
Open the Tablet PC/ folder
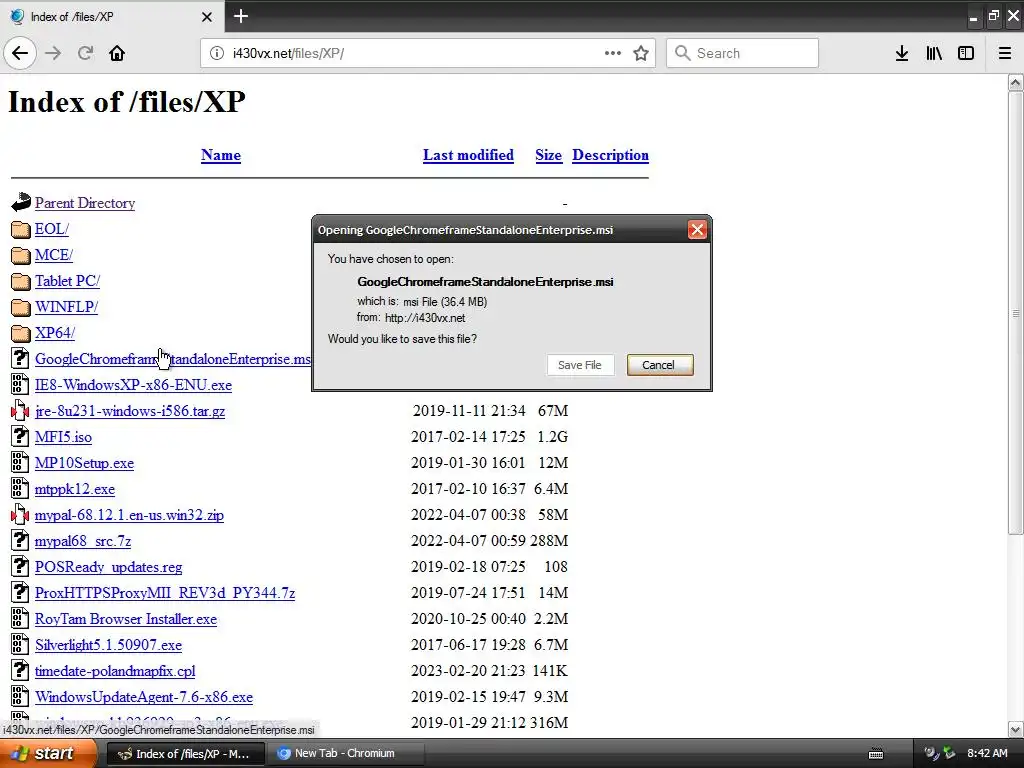click(67, 281)
